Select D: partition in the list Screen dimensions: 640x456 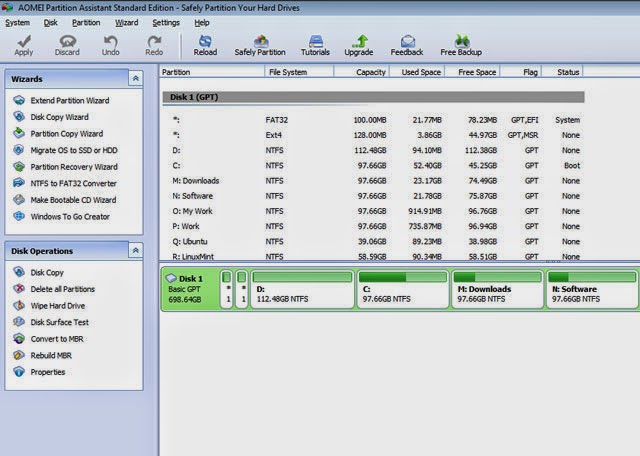pos(373,150)
